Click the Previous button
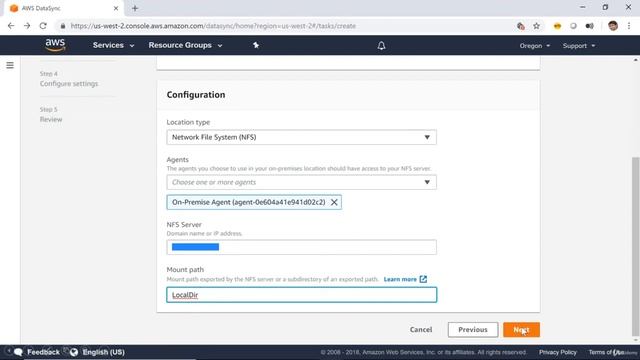 (473, 329)
